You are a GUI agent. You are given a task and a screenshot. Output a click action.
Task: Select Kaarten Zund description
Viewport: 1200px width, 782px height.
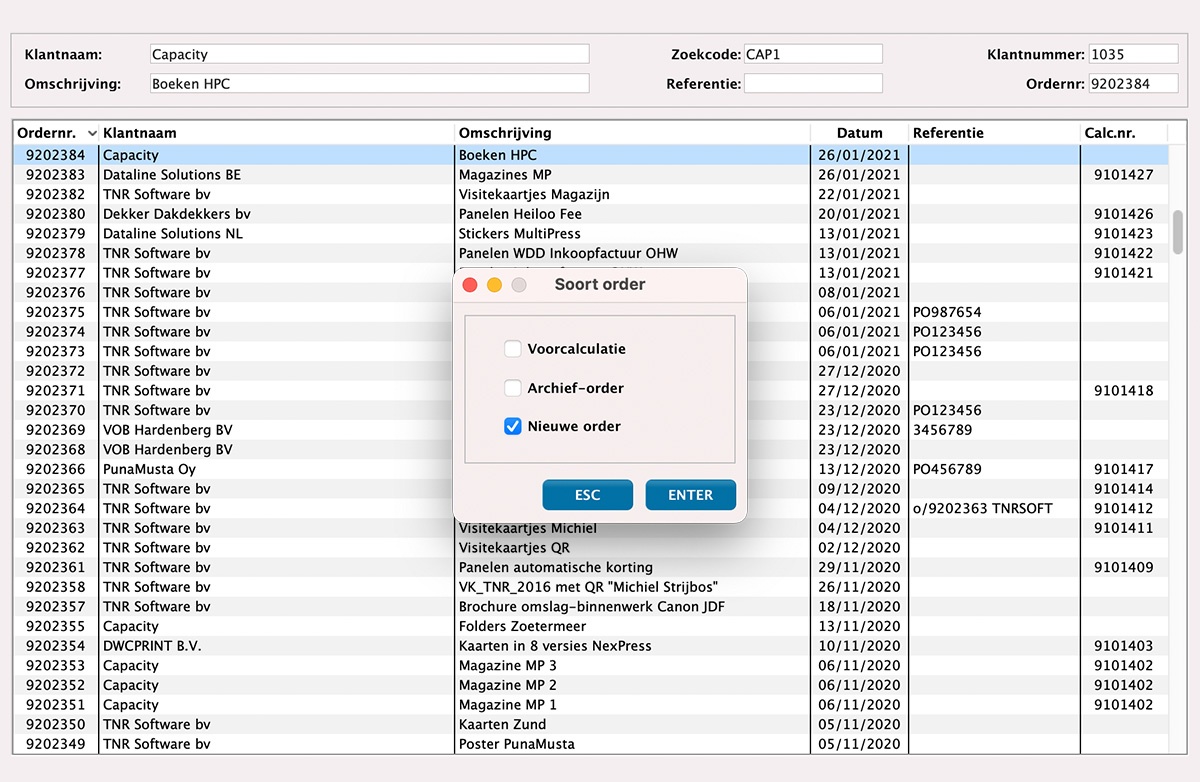click(503, 724)
